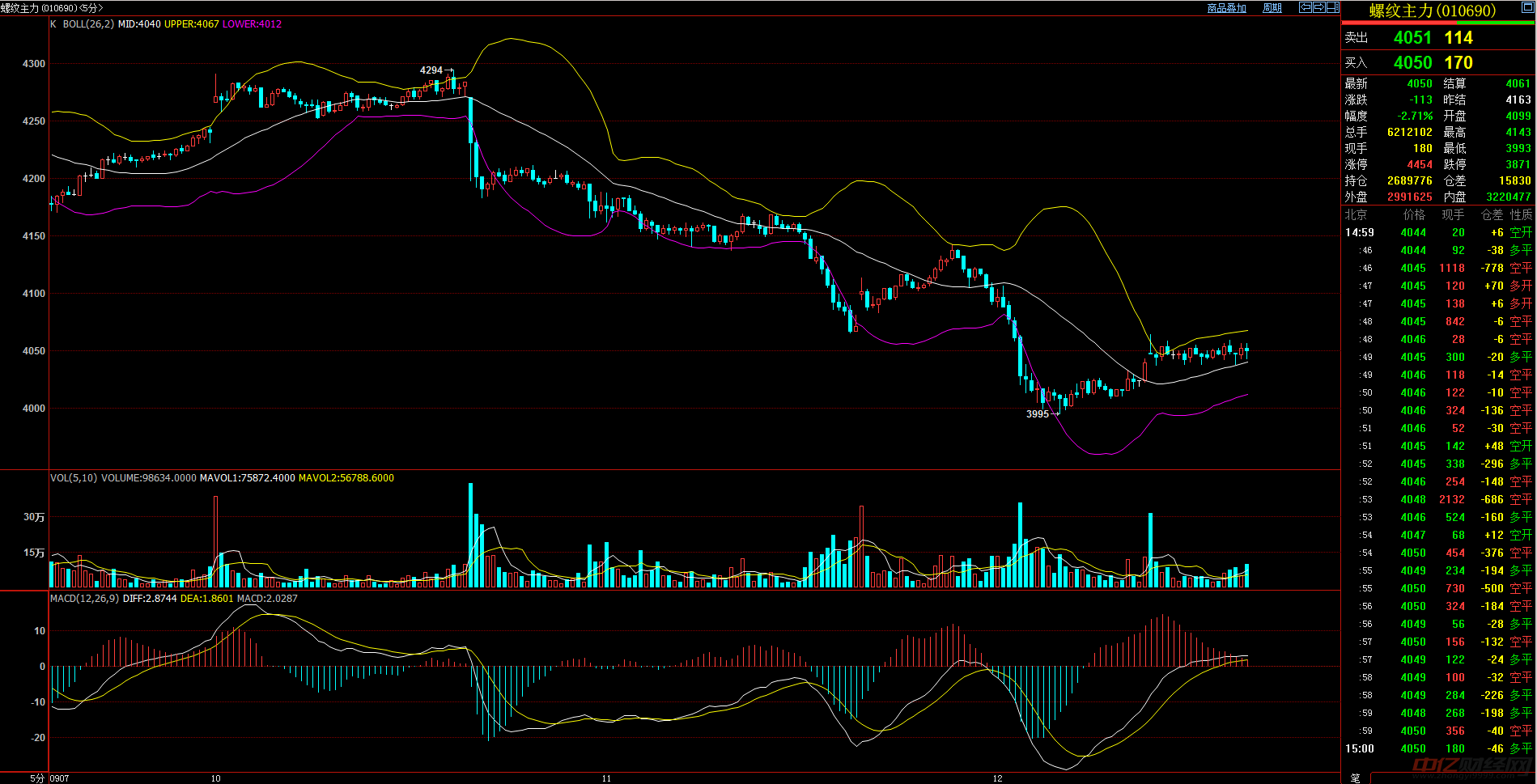Click the right arrow next contract icon
Image resolution: width=1537 pixels, height=784 pixels.
click(1319, 7)
